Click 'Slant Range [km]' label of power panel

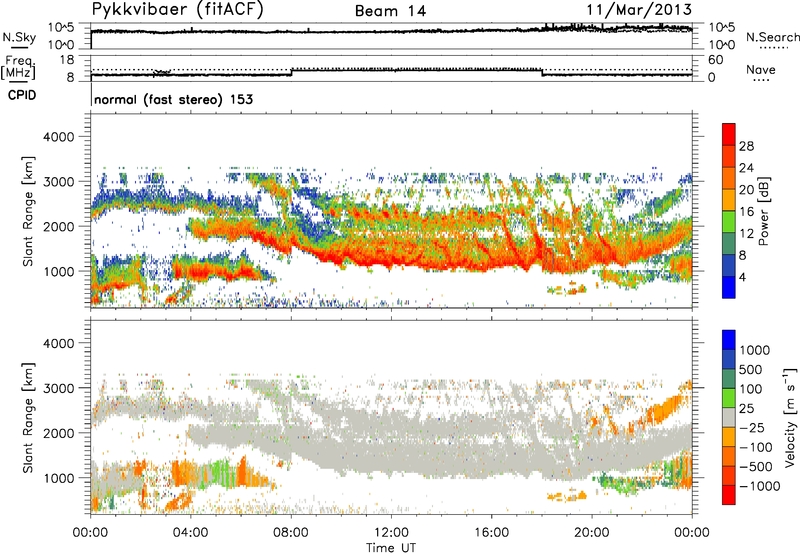[x=28, y=211]
